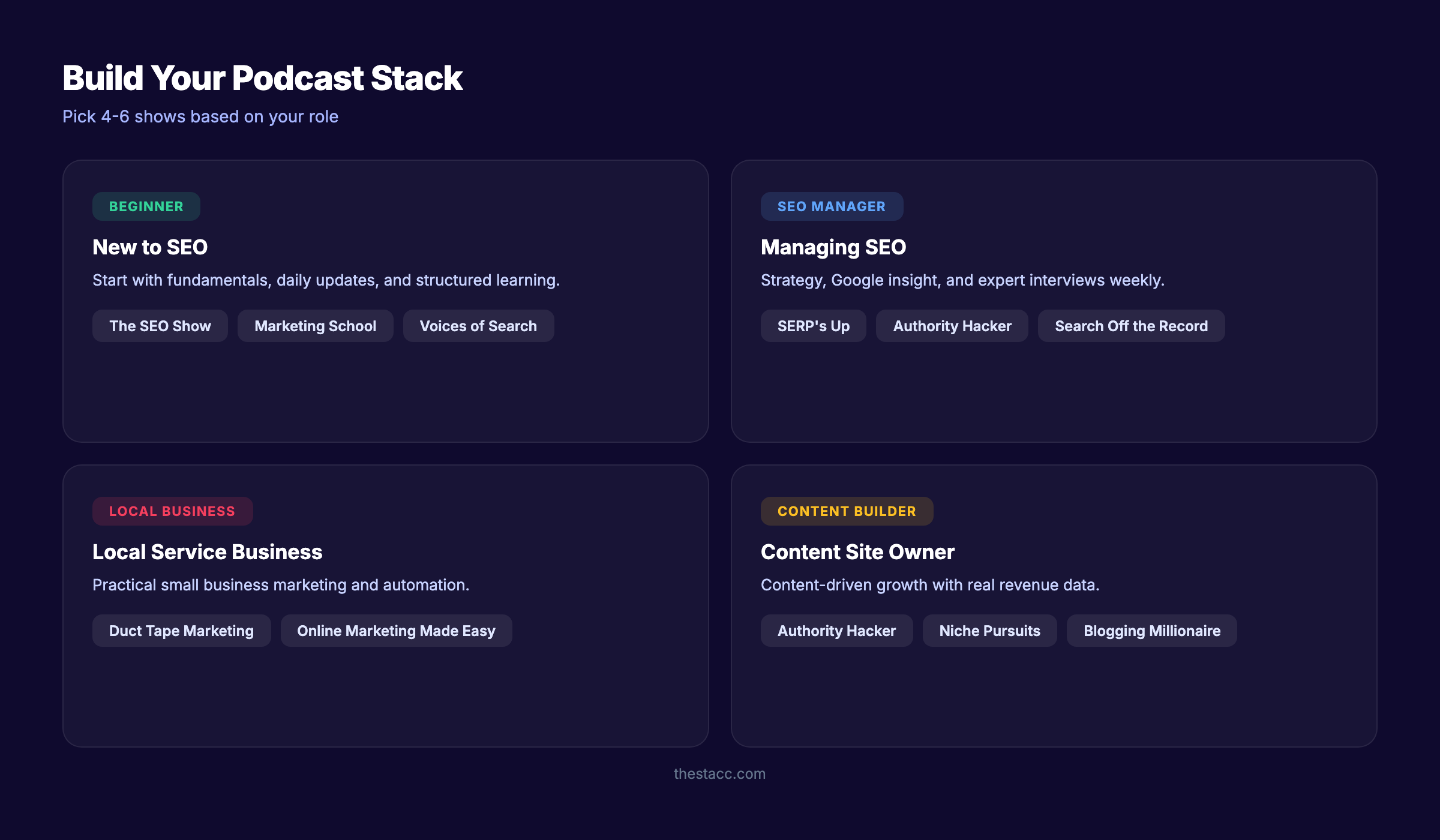
Task: Select the LOCAL BUSINESS badge
Action: coord(172,511)
